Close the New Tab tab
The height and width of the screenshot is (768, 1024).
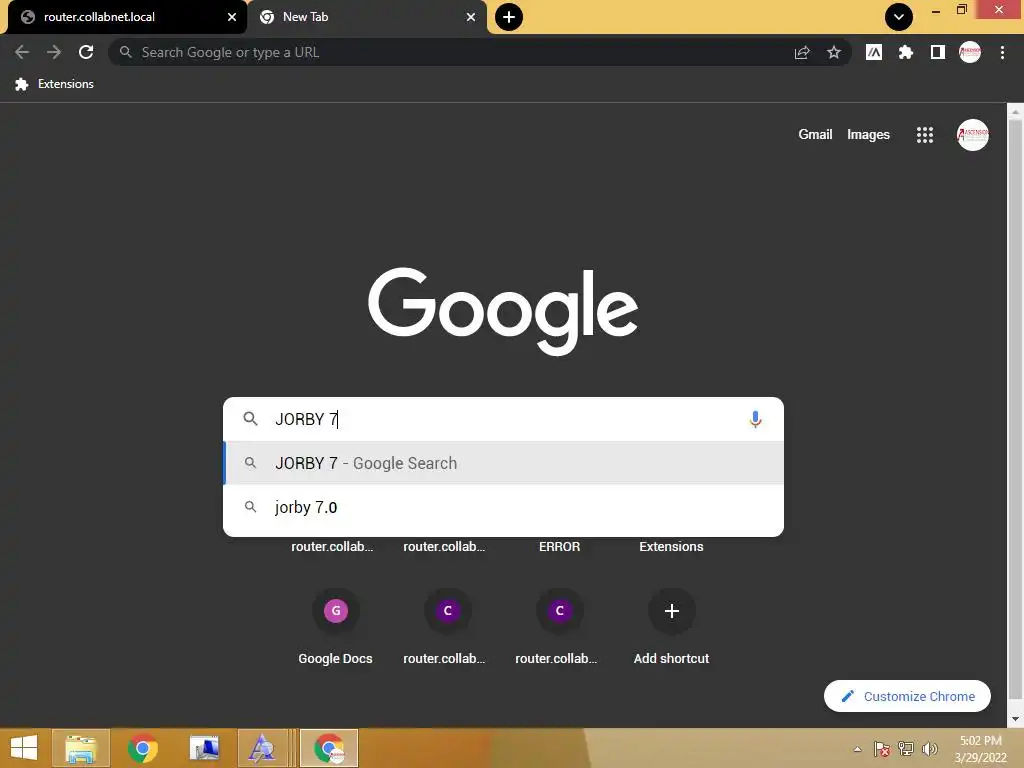(471, 17)
